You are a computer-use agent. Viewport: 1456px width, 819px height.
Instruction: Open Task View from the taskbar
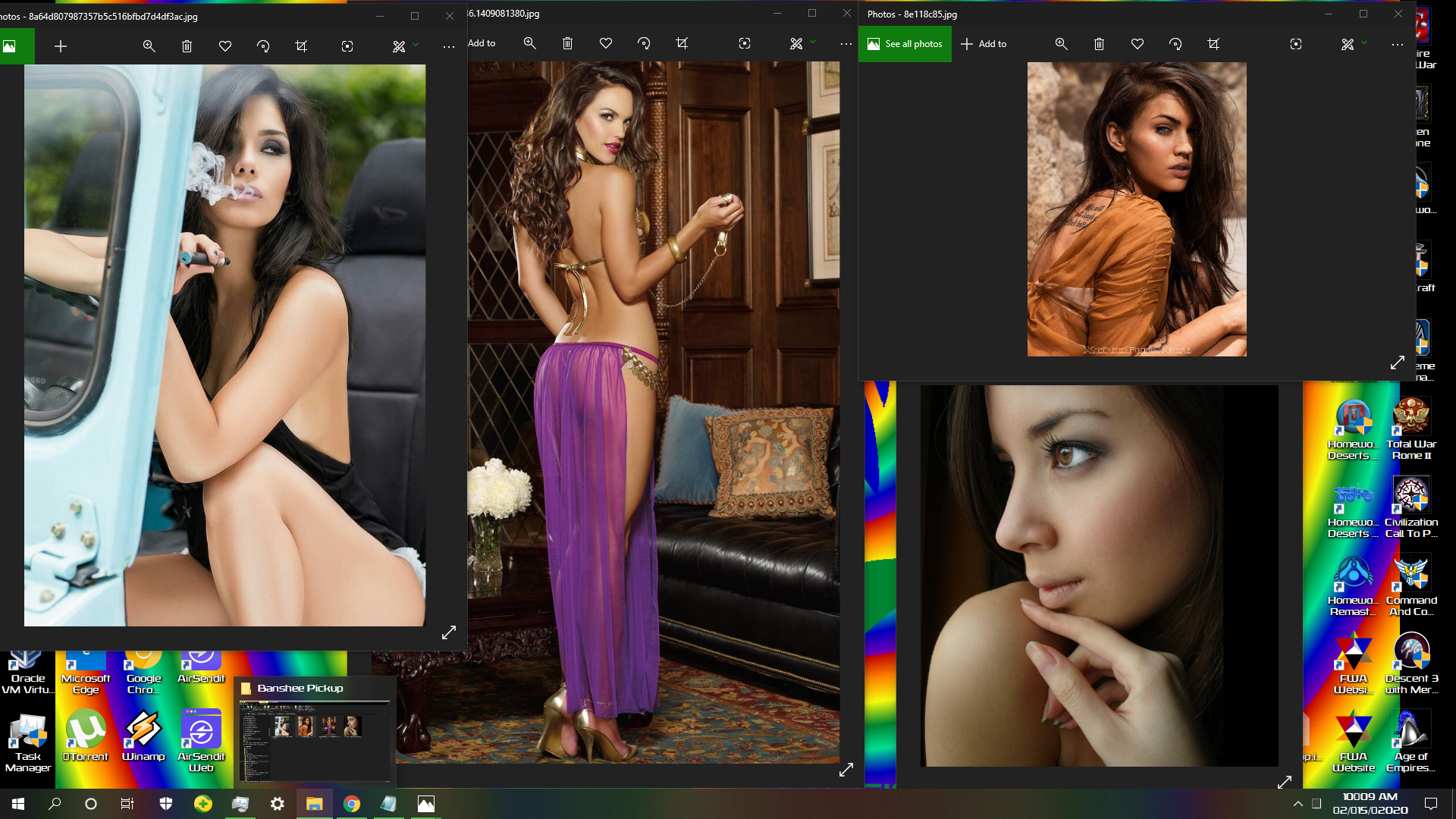(127, 804)
